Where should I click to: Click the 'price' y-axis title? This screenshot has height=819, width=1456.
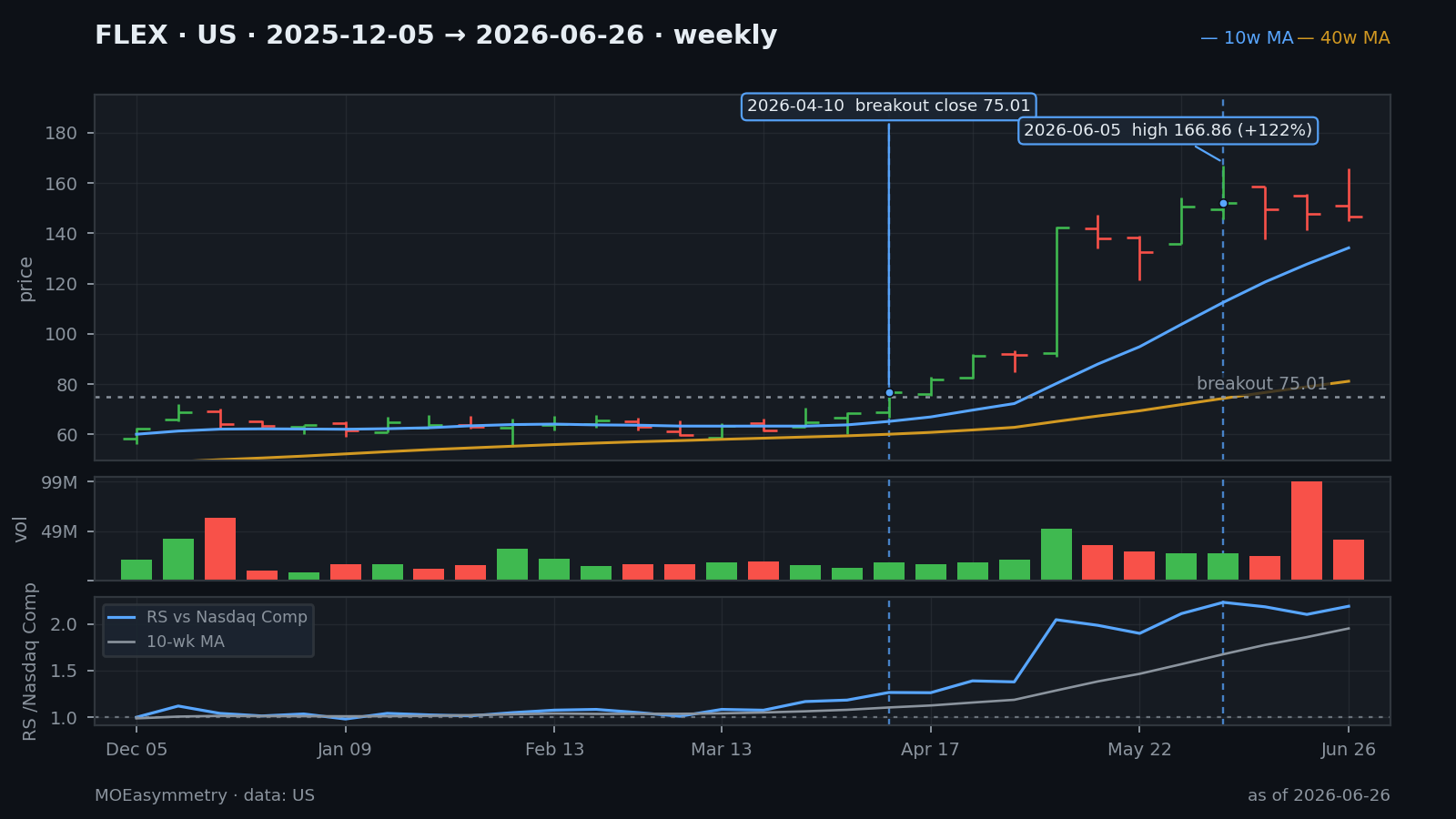(x=25, y=278)
